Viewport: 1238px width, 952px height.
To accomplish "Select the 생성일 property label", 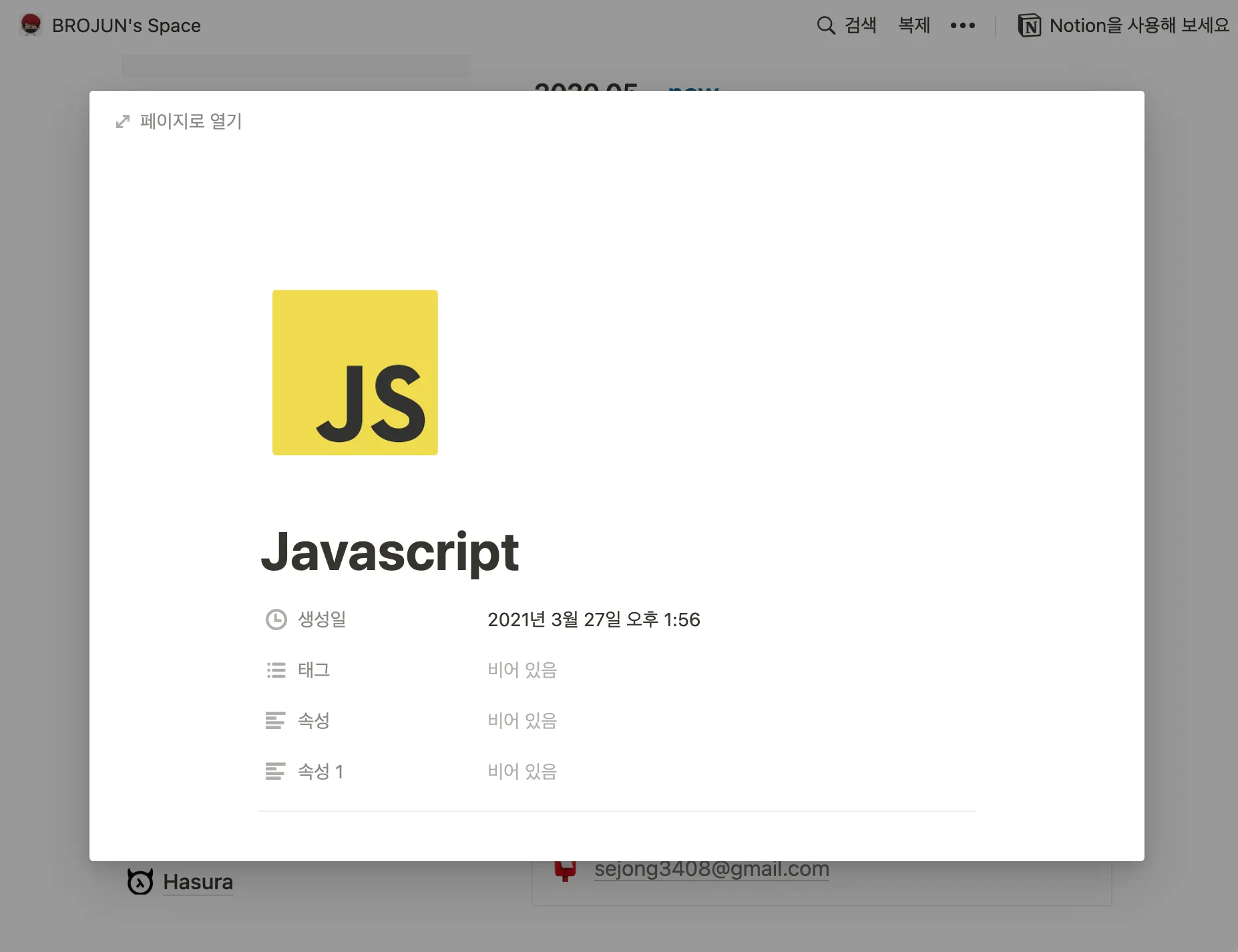I will 322,620.
